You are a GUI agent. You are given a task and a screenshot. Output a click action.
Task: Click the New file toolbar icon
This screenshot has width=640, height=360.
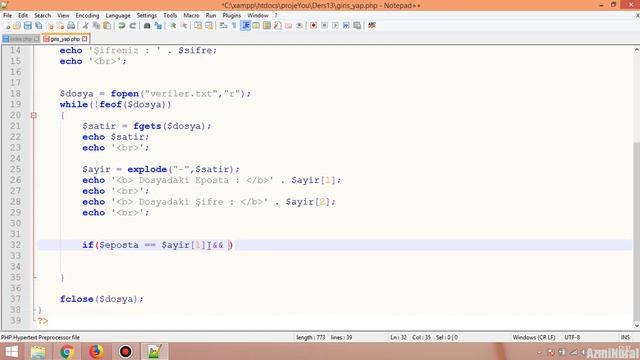pos(7,26)
